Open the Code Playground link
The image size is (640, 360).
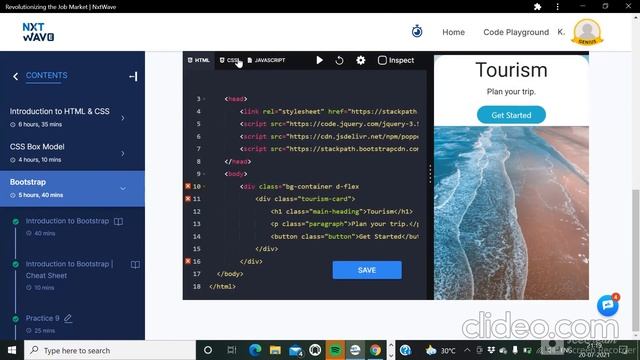pyautogui.click(x=516, y=32)
